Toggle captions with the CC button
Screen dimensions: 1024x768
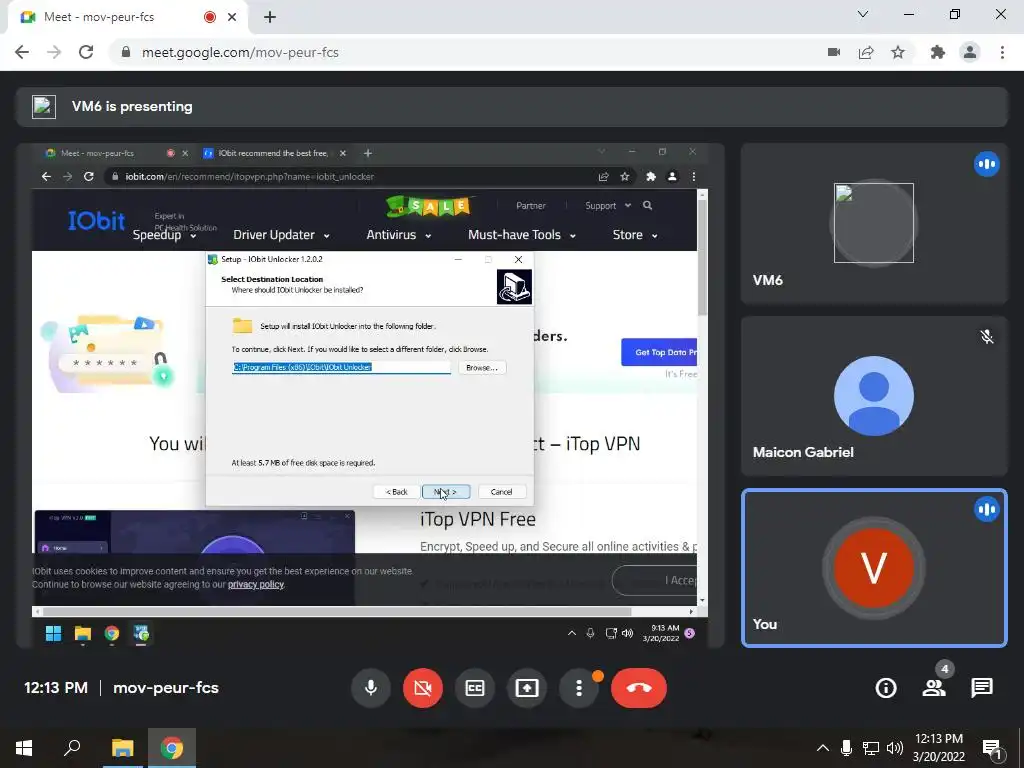tap(475, 688)
